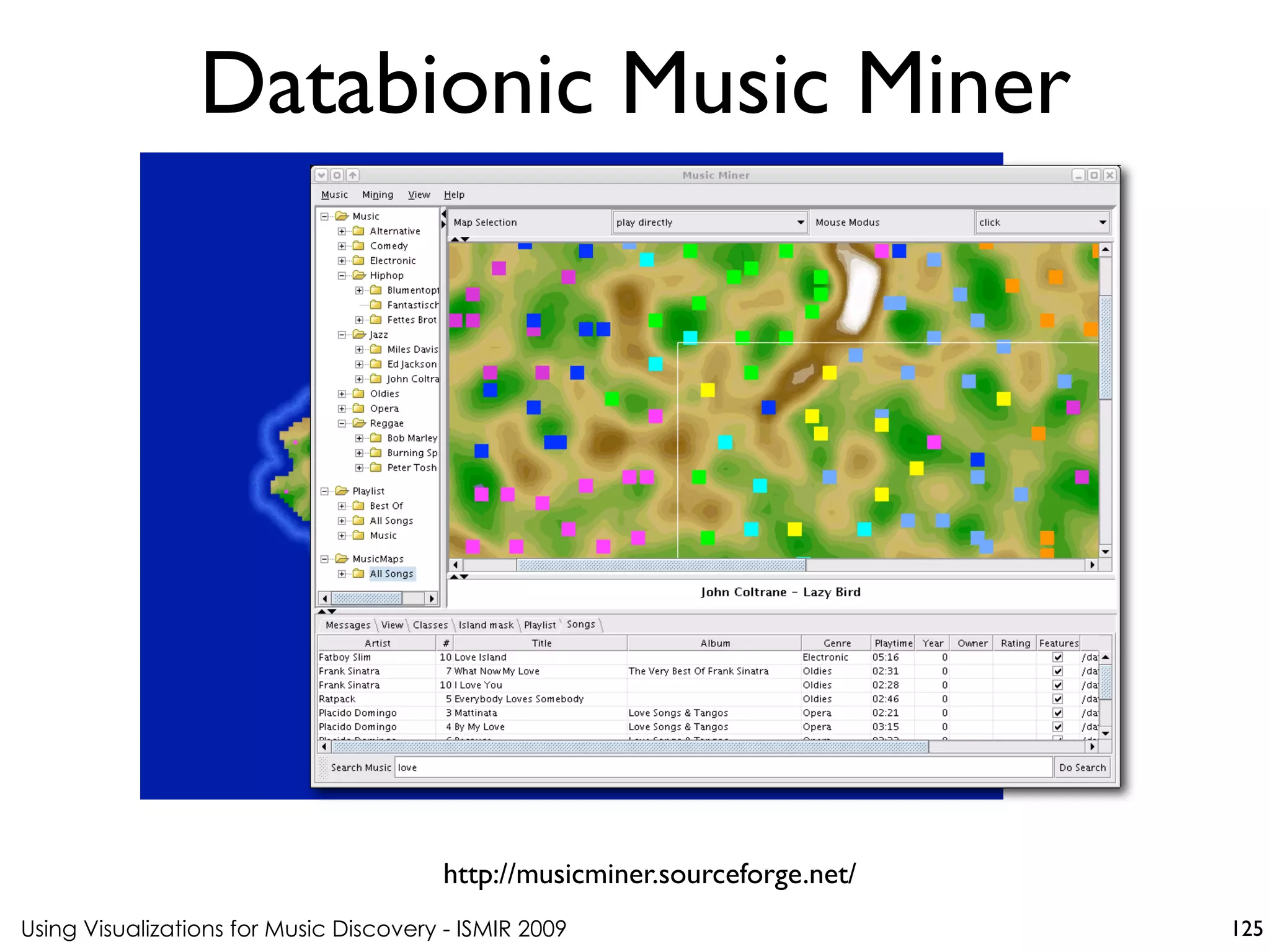The image size is (1270, 952).
Task: Toggle Features checkbox for What Now My Love
Action: [x=1058, y=671]
